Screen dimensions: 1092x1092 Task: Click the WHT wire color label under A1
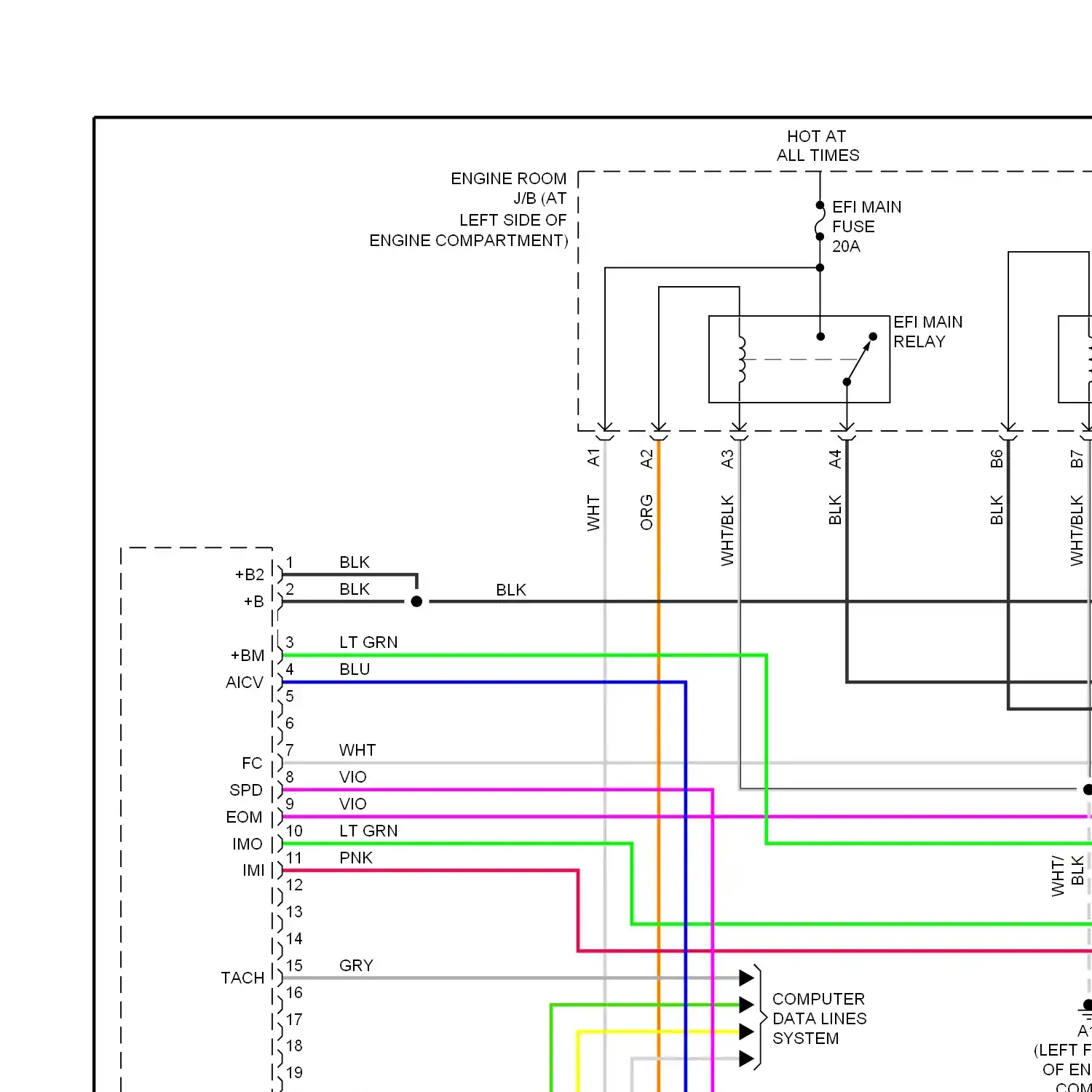tap(594, 513)
